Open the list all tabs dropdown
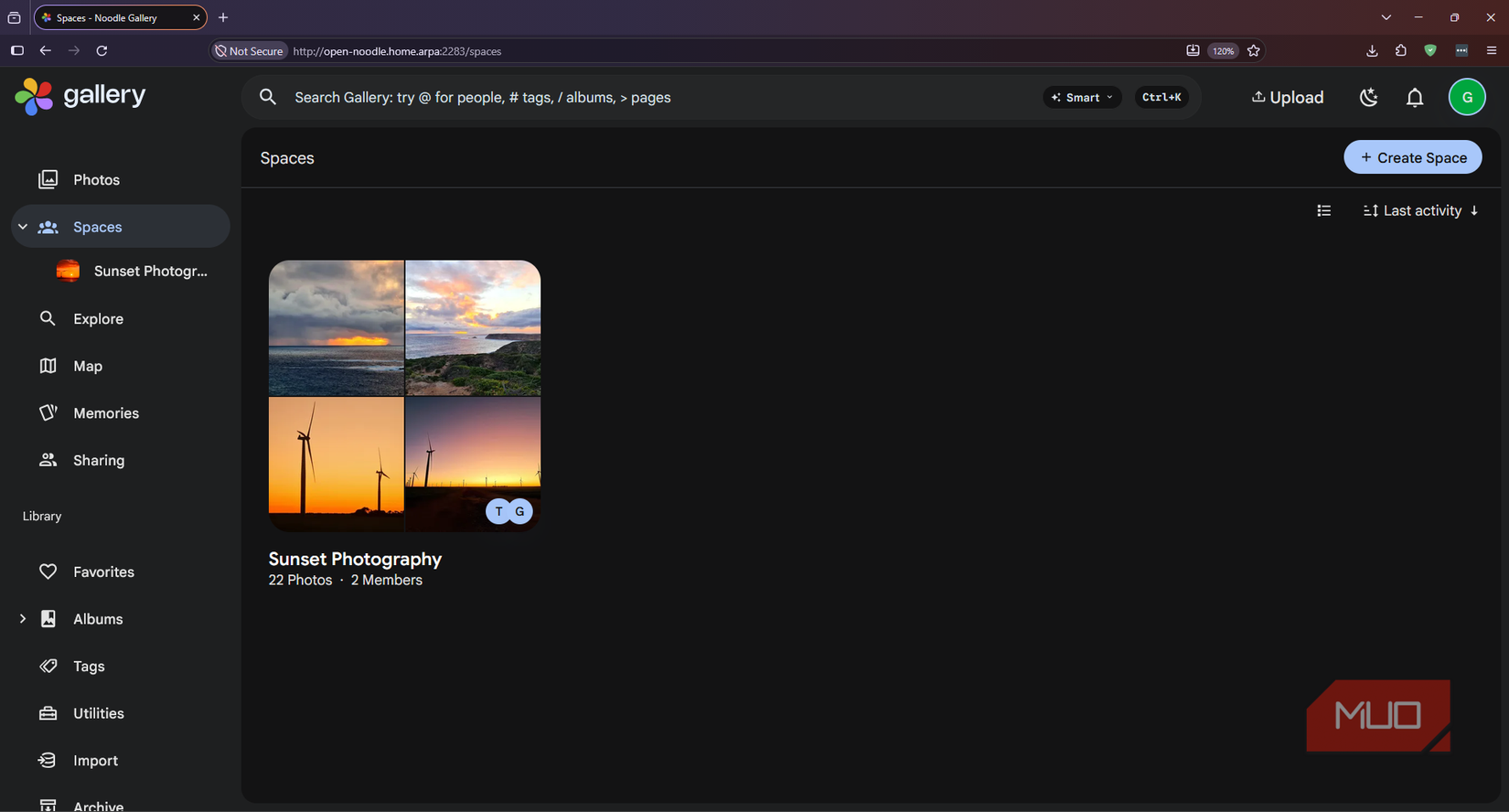The height and width of the screenshot is (812, 1509). (x=1386, y=17)
